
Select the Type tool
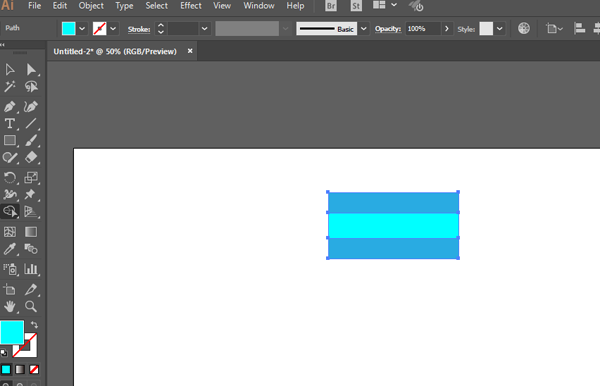pyautogui.click(x=10, y=123)
